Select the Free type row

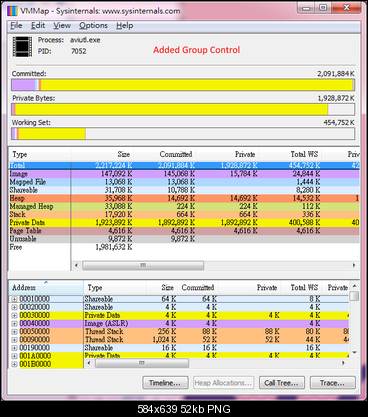[184, 247]
